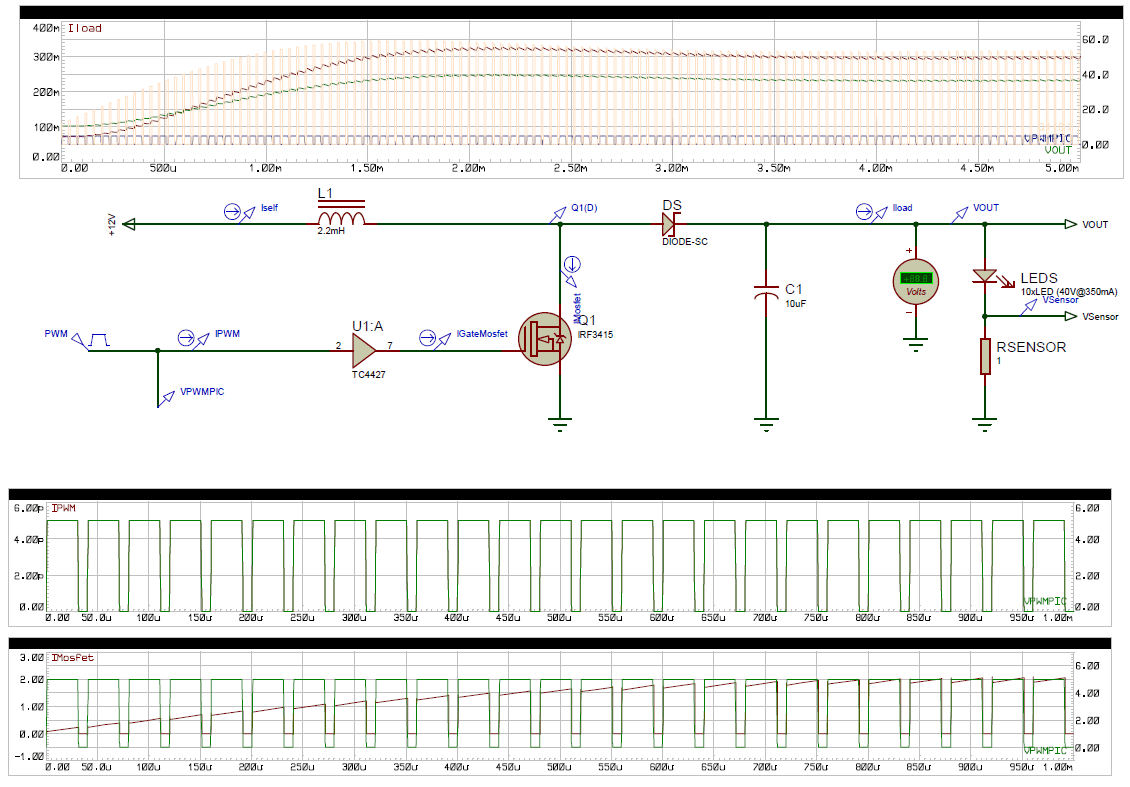This screenshot has width=1130, height=787.
Task: Click the DS reference label
Action: (x=672, y=205)
